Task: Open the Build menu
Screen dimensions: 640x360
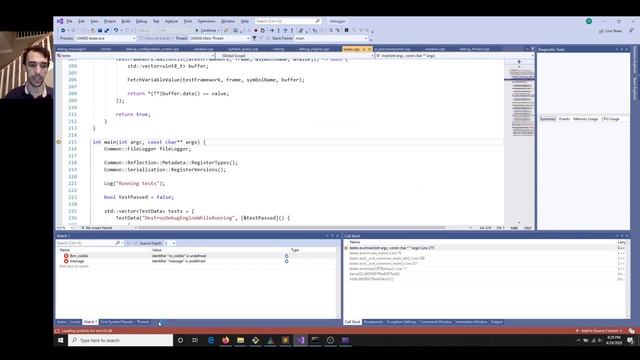Action: click(126, 21)
